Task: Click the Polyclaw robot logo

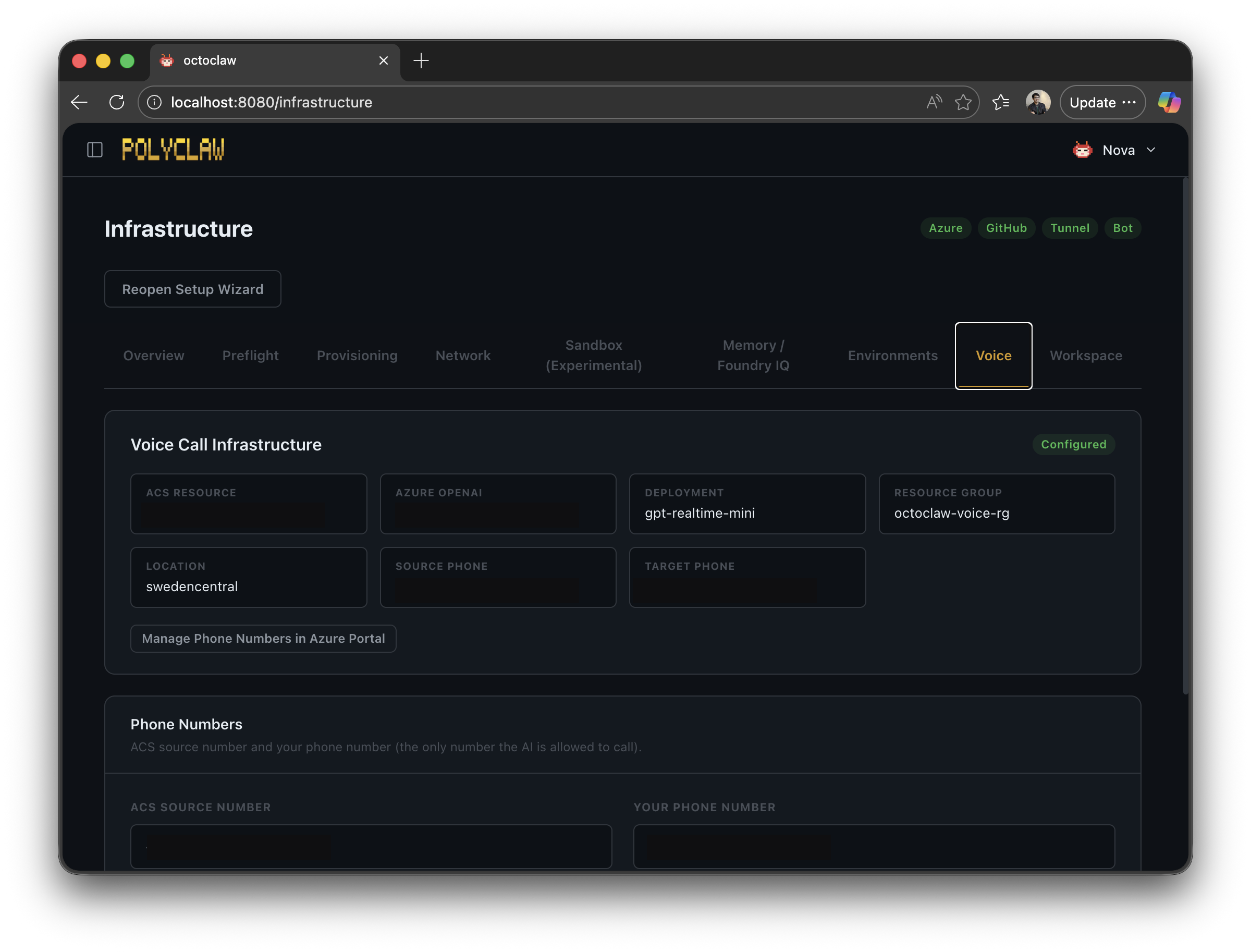Action: pos(173,149)
